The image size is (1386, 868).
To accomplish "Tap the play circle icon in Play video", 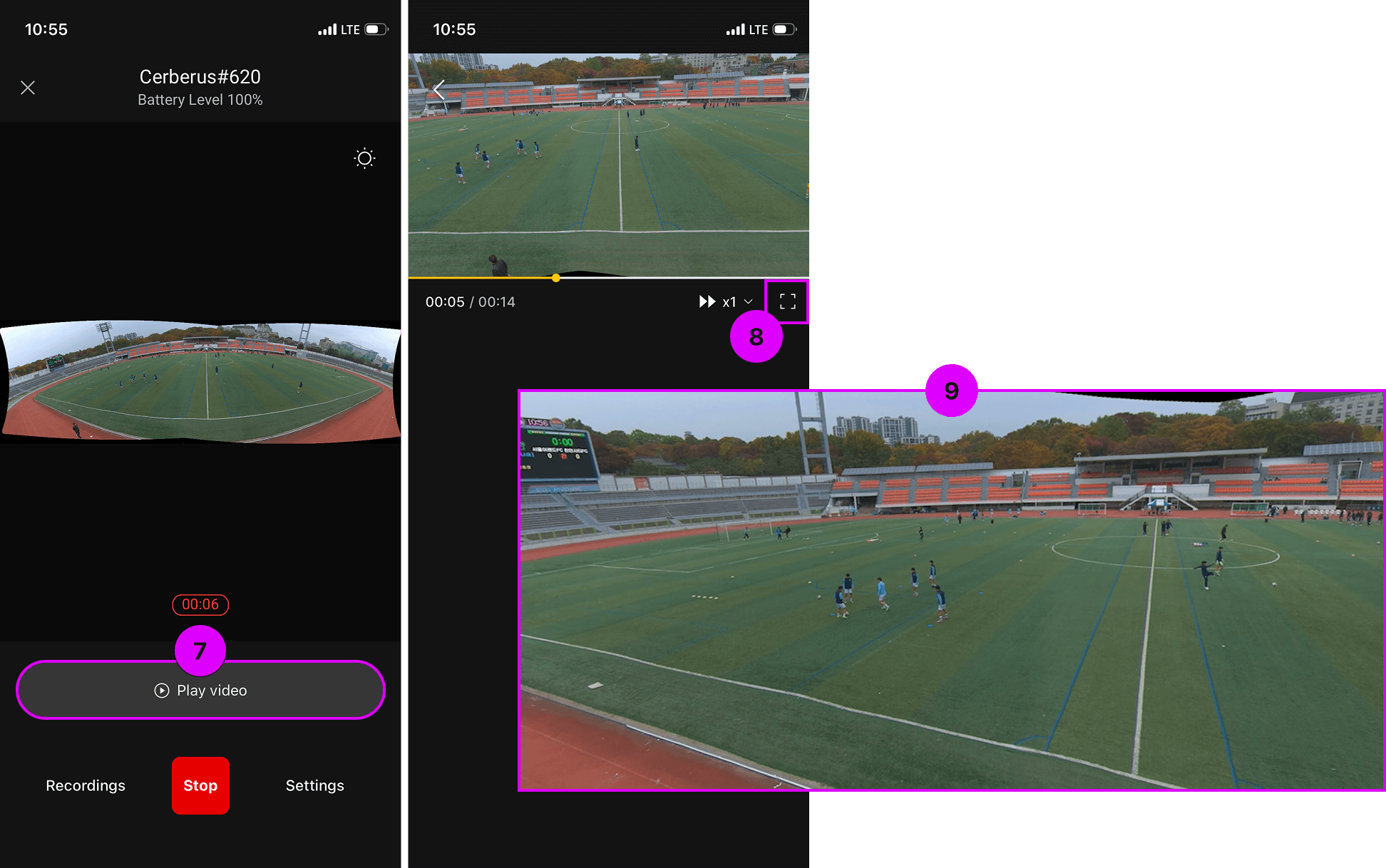I will pyautogui.click(x=162, y=691).
